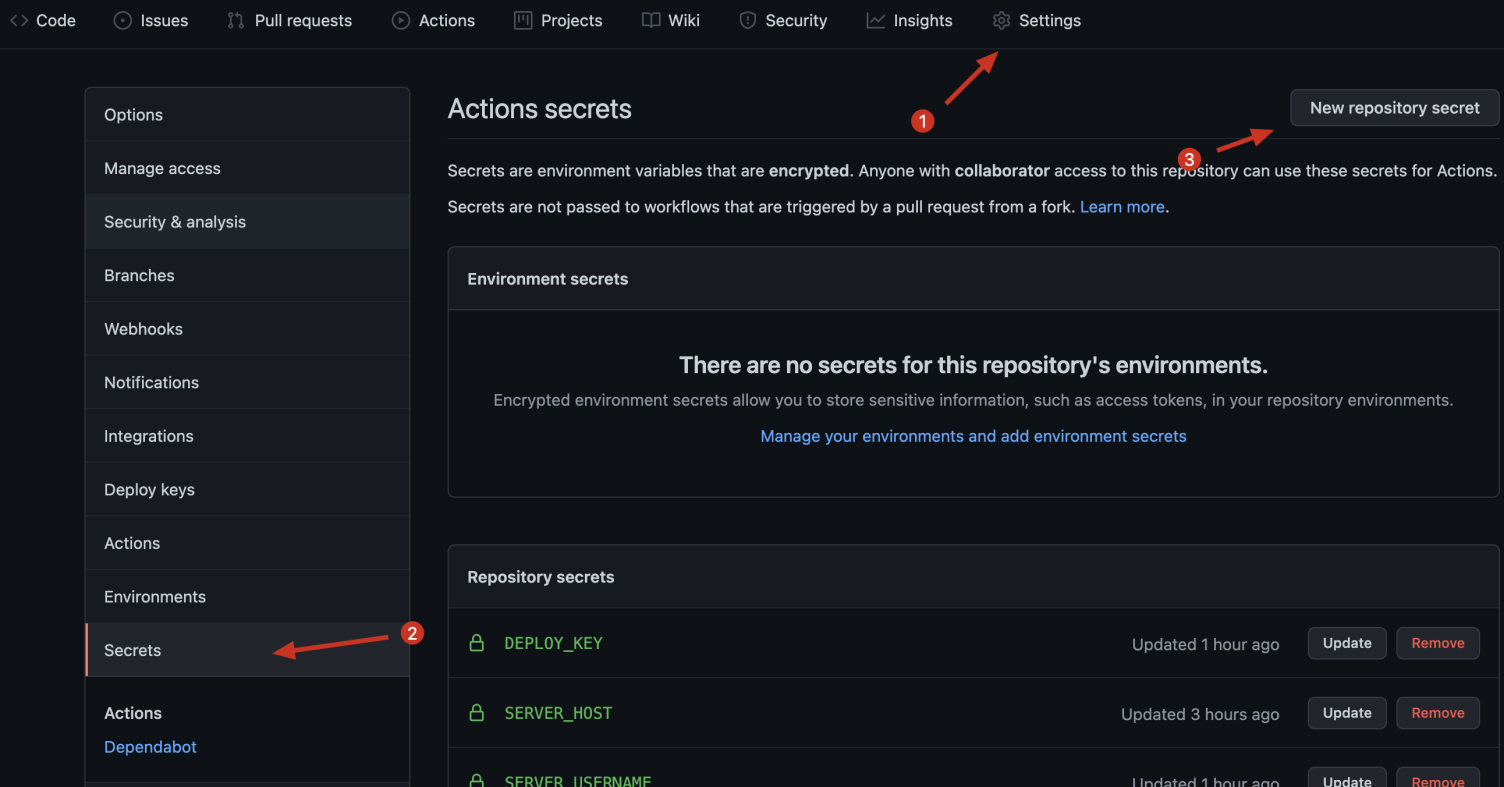
Task: Select Secrets in the sidebar
Action: (x=247, y=650)
